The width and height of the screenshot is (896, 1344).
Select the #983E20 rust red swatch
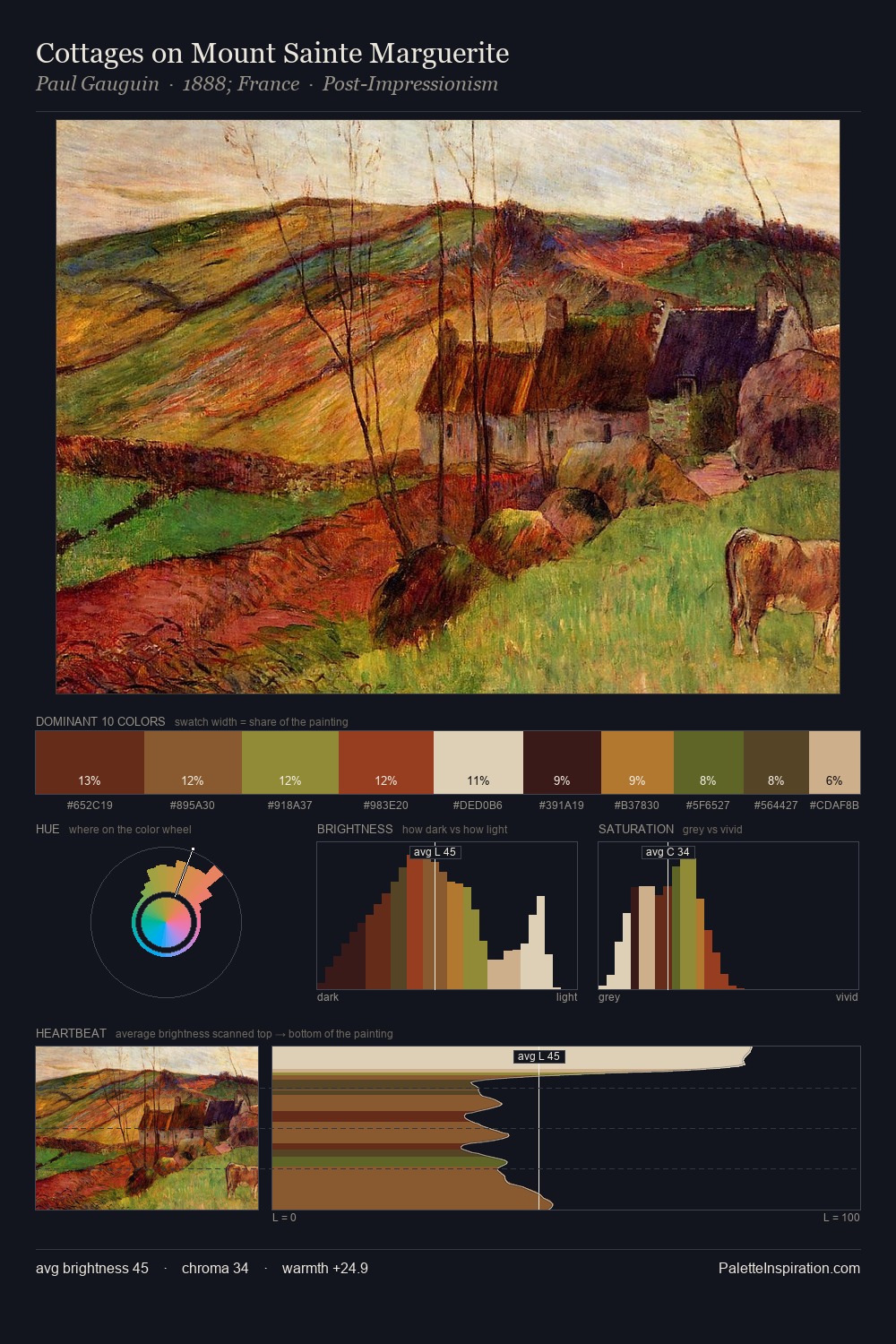click(386, 762)
